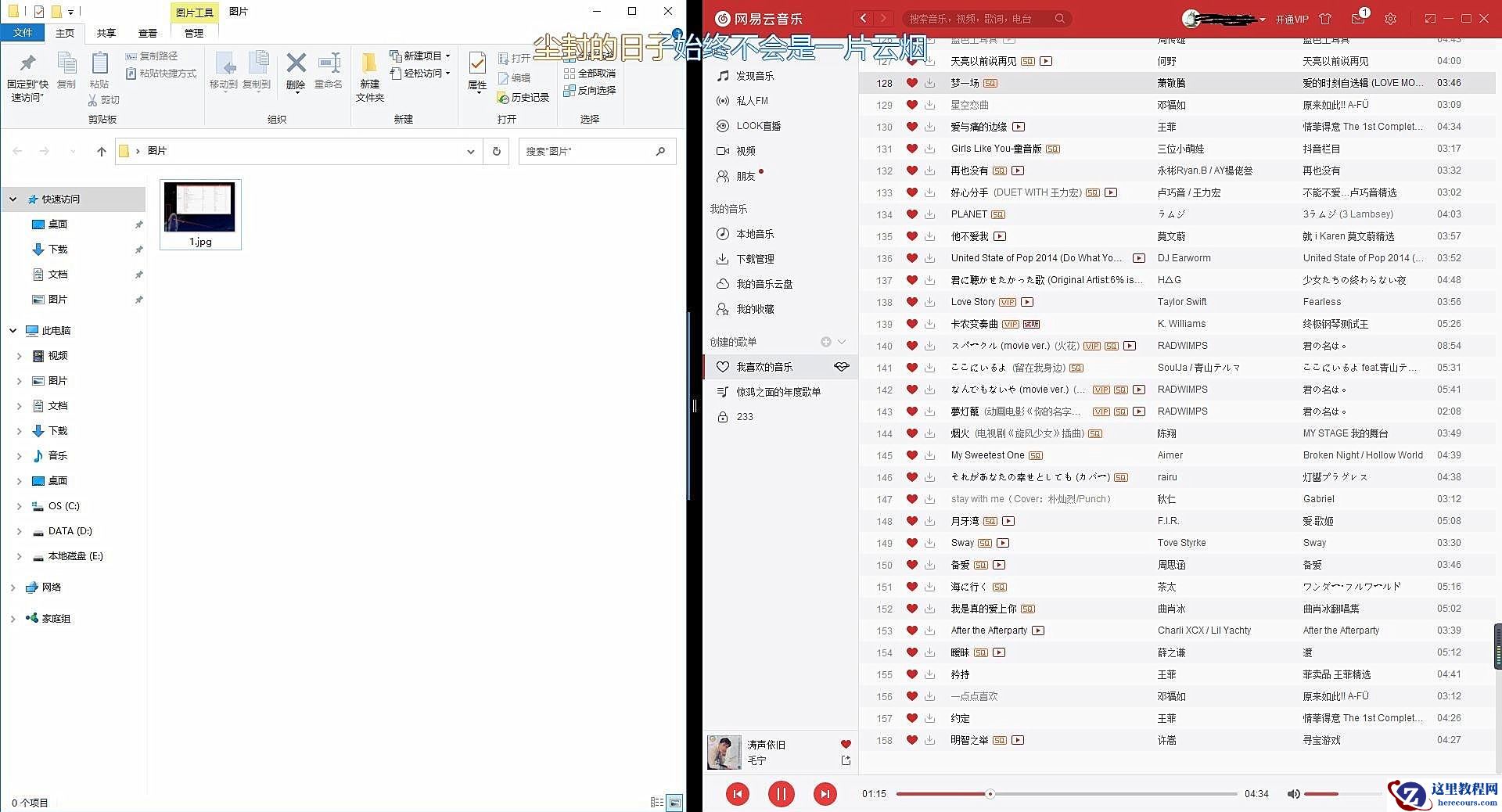Click the search magnifier in the music app

click(1060, 18)
